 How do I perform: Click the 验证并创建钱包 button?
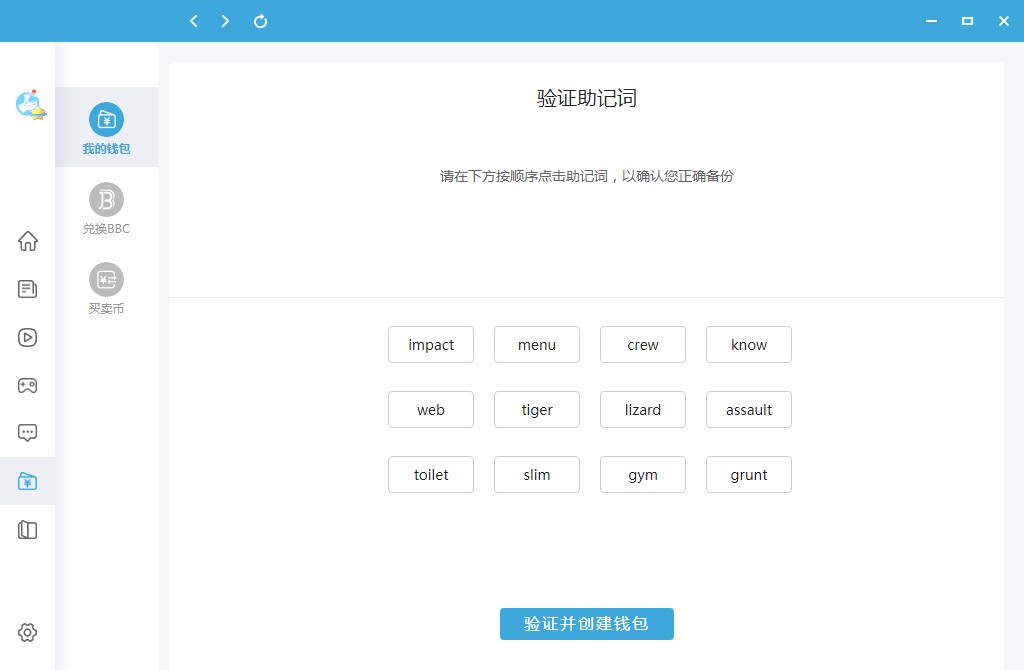click(586, 624)
